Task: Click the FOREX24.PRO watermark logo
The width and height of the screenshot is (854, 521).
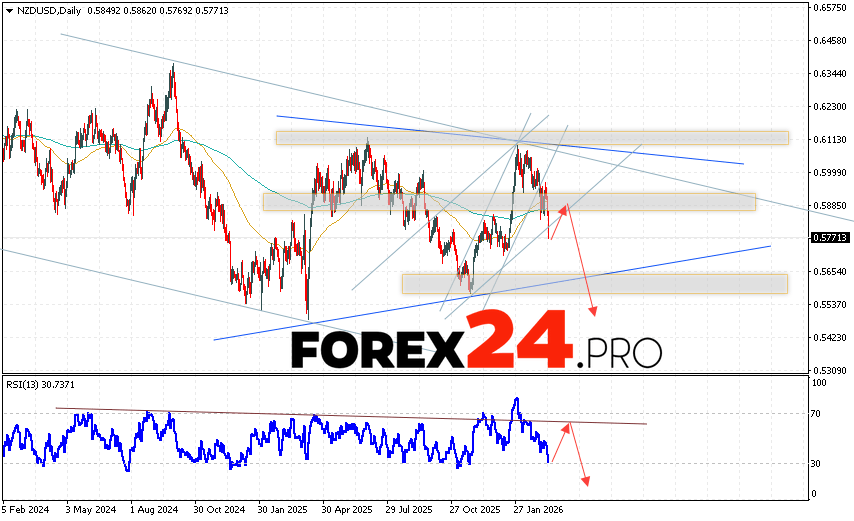Action: coord(476,343)
